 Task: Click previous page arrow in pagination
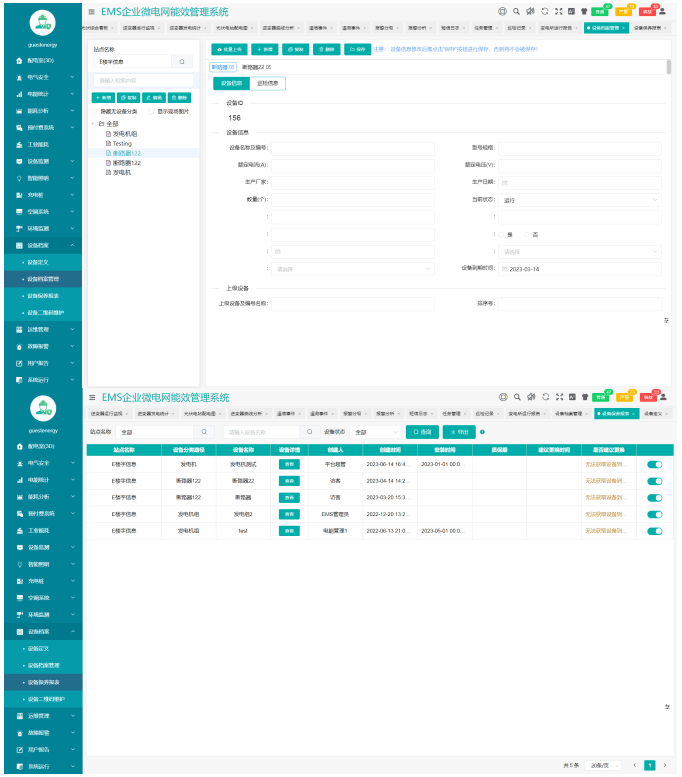635,765
